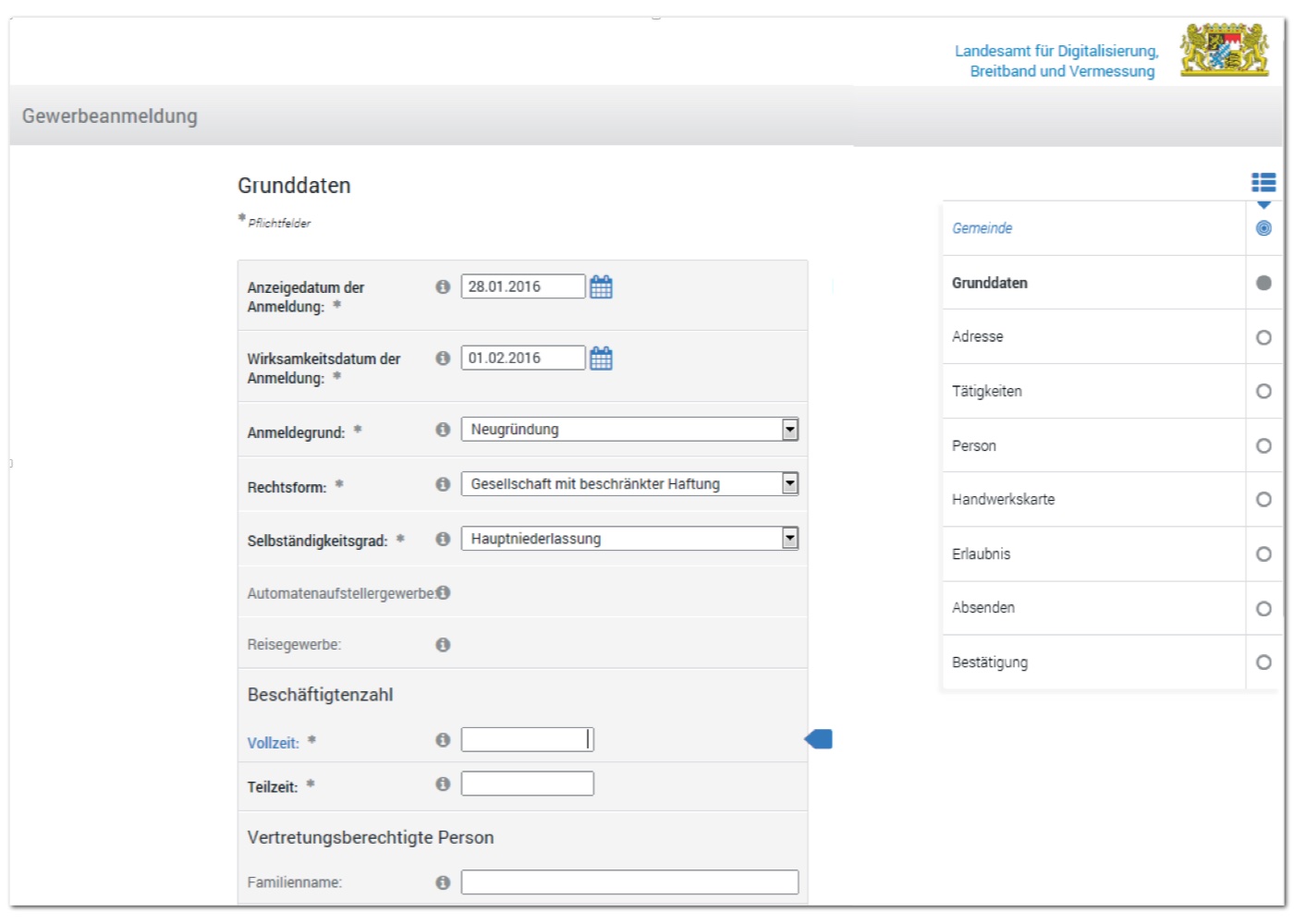The height and width of the screenshot is (924, 1294).
Task: Click info icon for Selbständigkeitsgrad
Action: 443,539
